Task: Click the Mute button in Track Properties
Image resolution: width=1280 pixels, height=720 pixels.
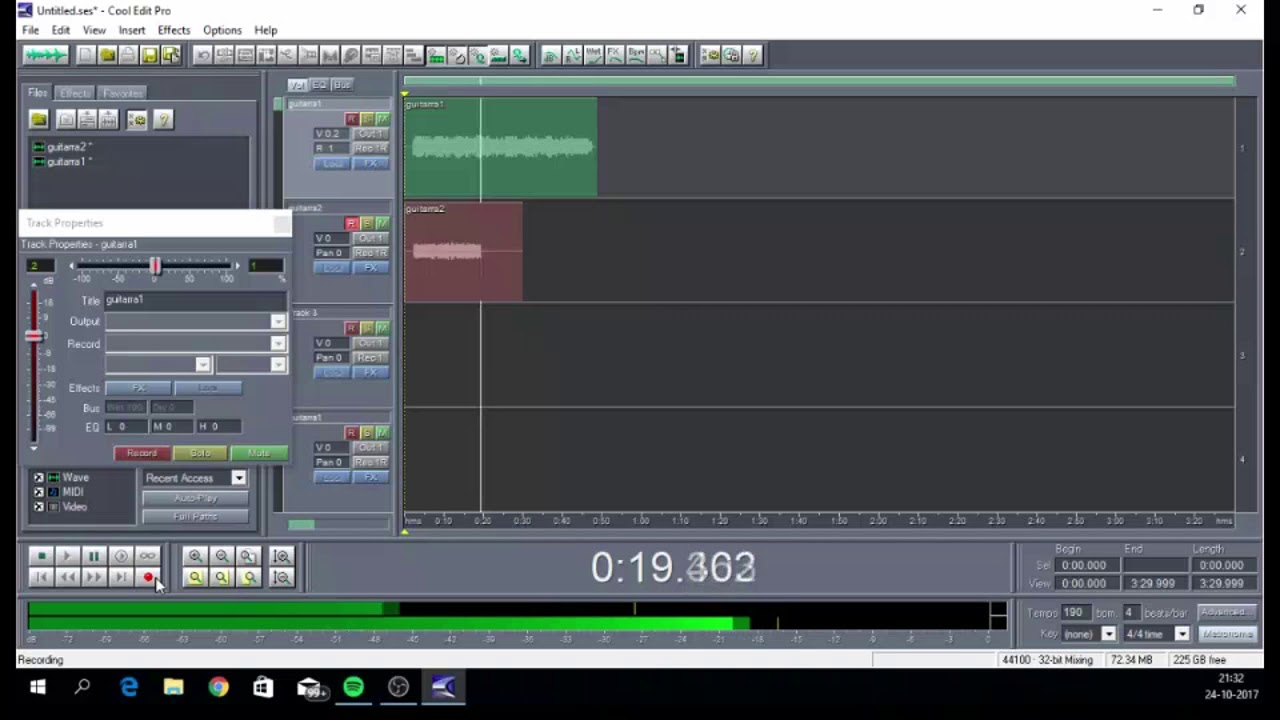Action: (259, 453)
